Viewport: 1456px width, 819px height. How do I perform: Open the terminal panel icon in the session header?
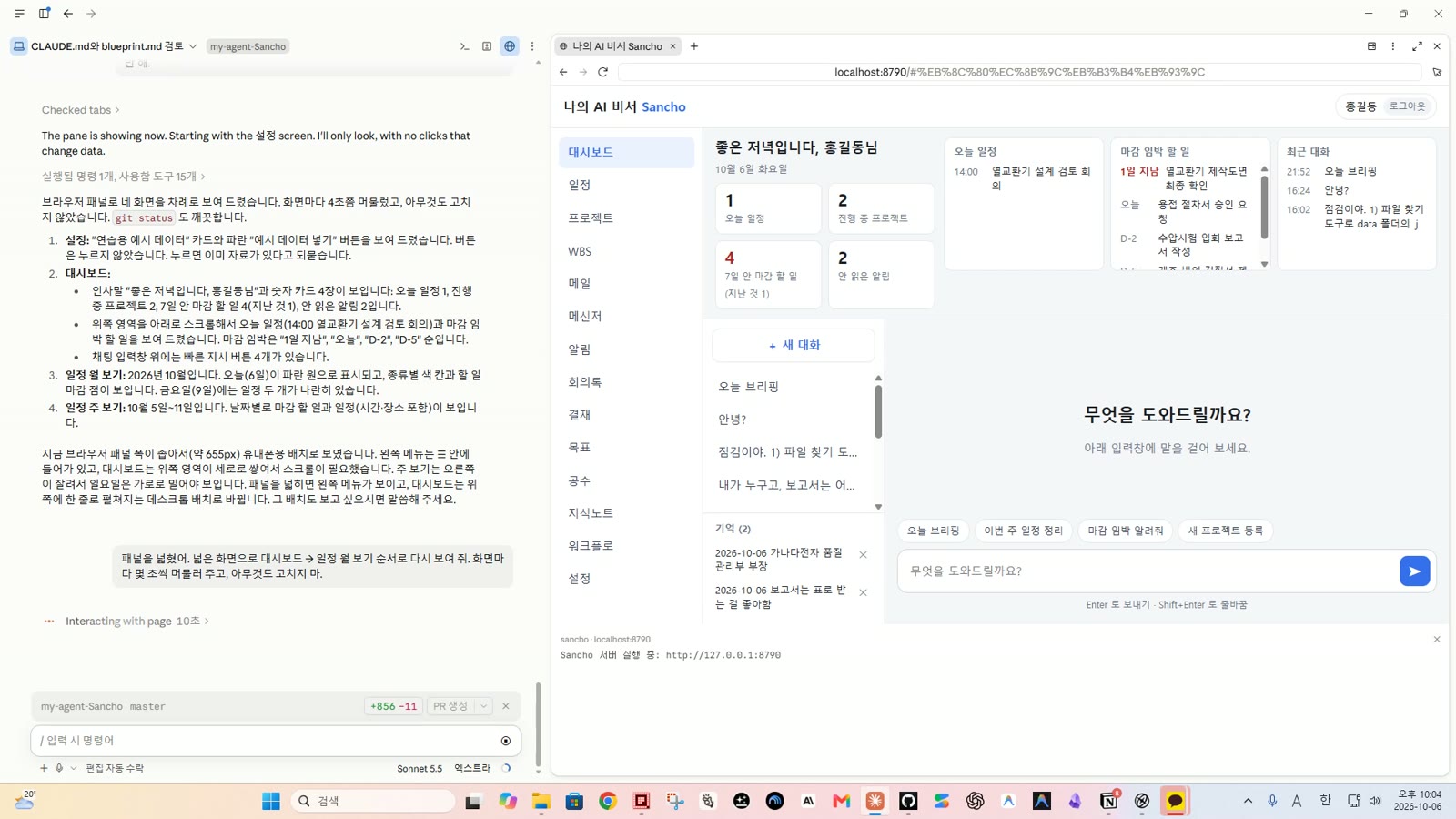coord(464,46)
